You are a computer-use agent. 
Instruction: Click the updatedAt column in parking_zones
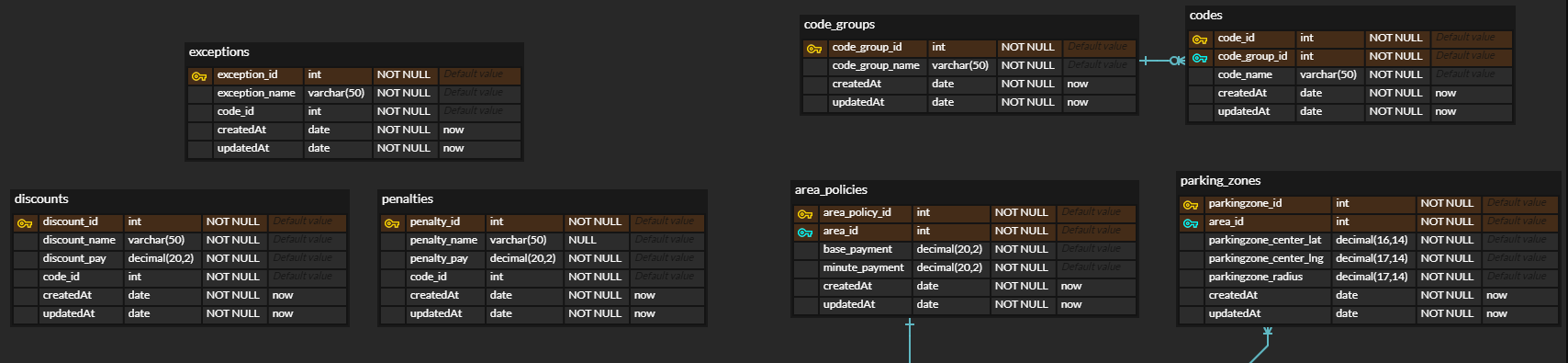(x=1235, y=313)
